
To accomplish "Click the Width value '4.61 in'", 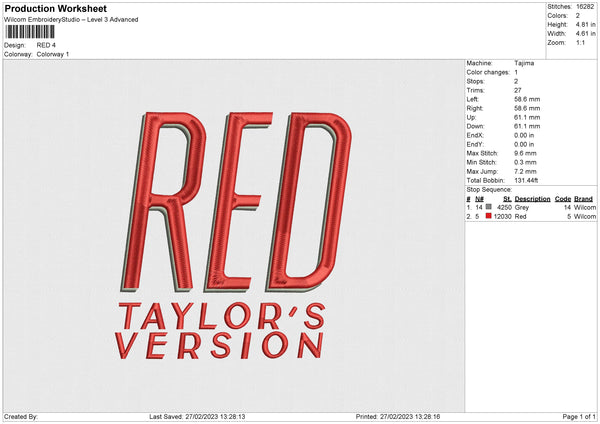I will [585, 34].
